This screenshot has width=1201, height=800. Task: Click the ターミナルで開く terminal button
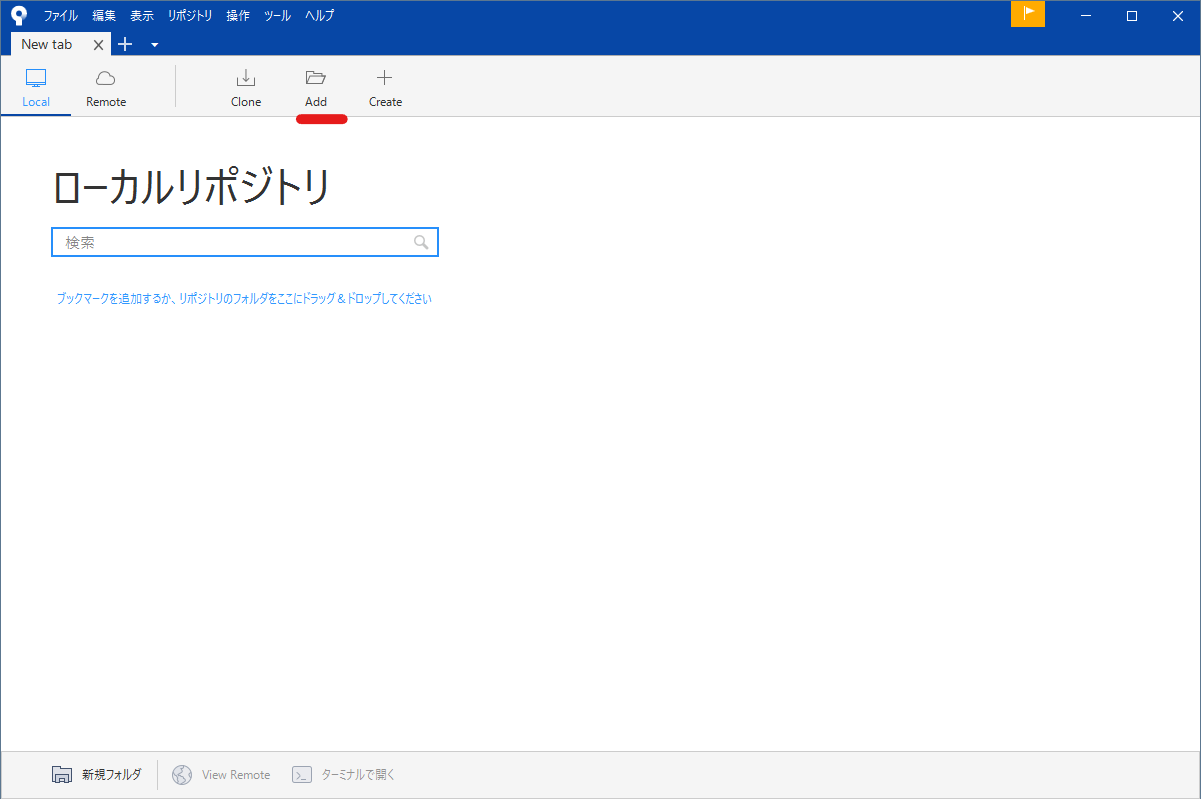344,774
